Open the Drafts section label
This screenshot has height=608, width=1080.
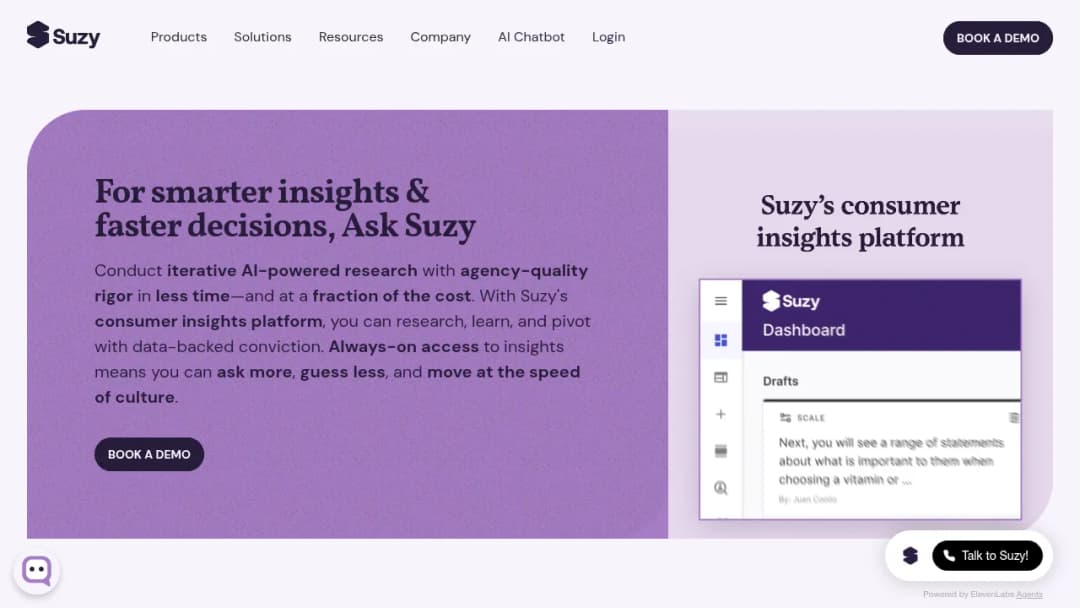(x=780, y=381)
